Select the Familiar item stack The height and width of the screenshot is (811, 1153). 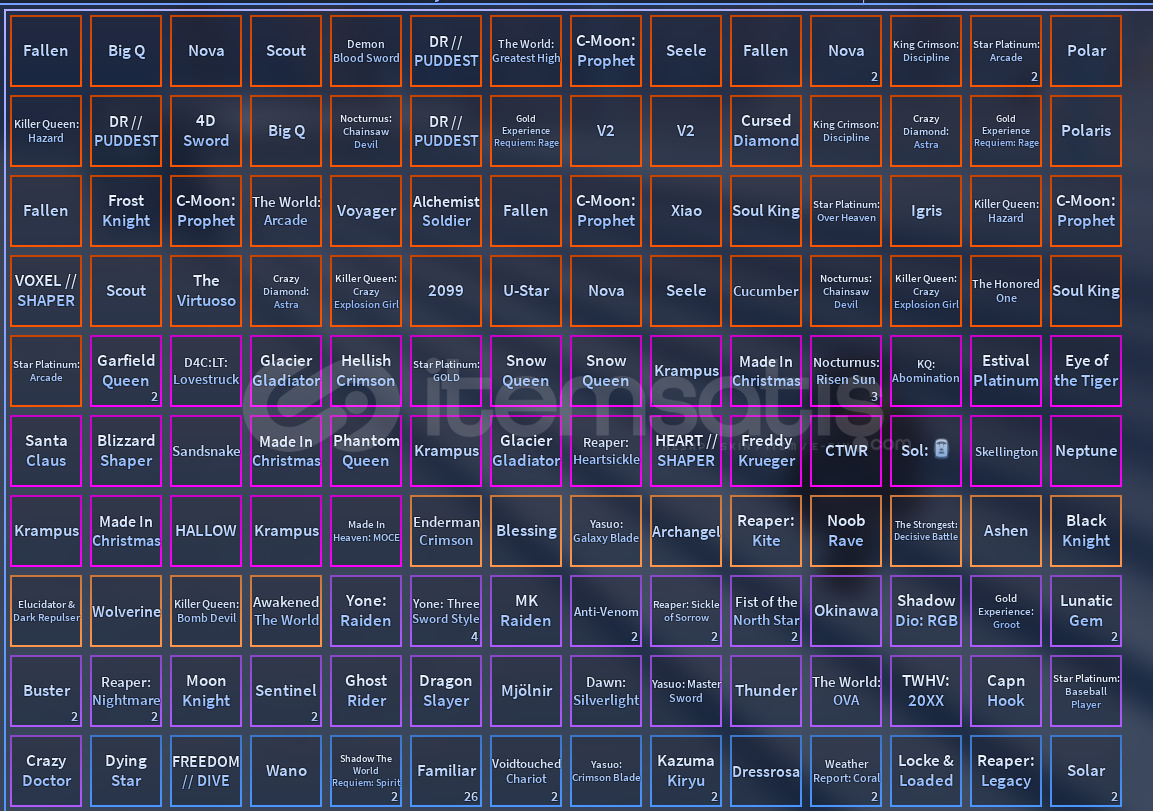(x=446, y=771)
